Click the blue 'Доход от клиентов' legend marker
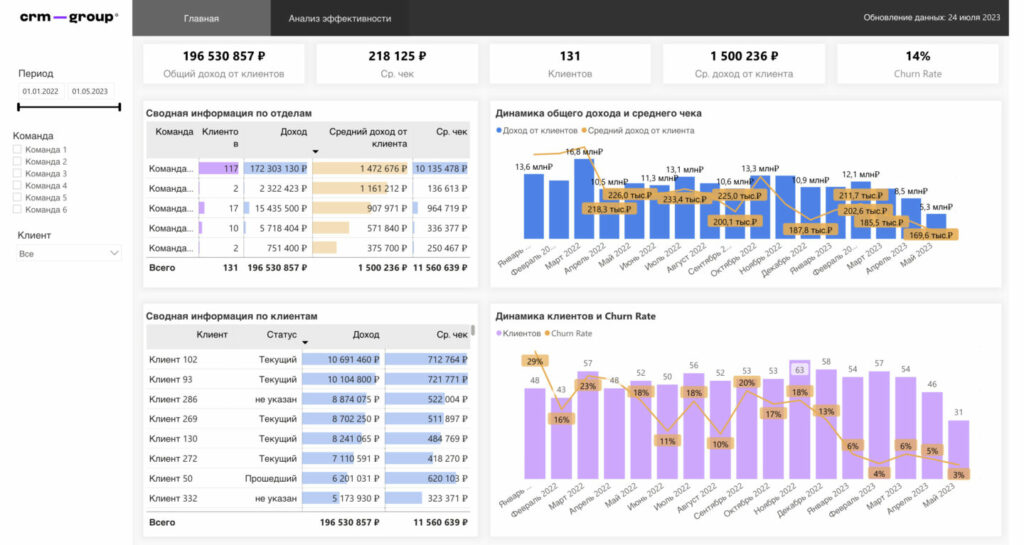1024x545 pixels. click(499, 131)
